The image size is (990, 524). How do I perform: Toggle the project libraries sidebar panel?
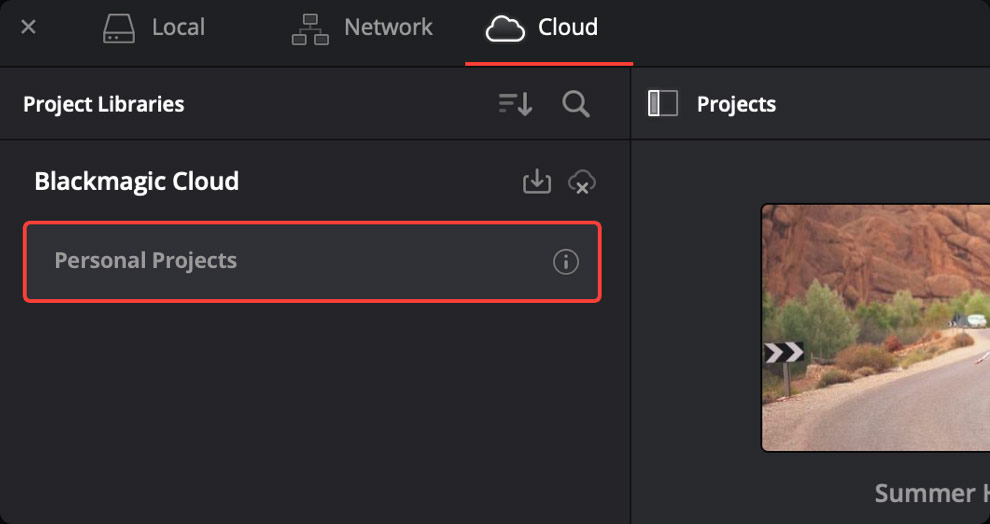click(x=663, y=104)
